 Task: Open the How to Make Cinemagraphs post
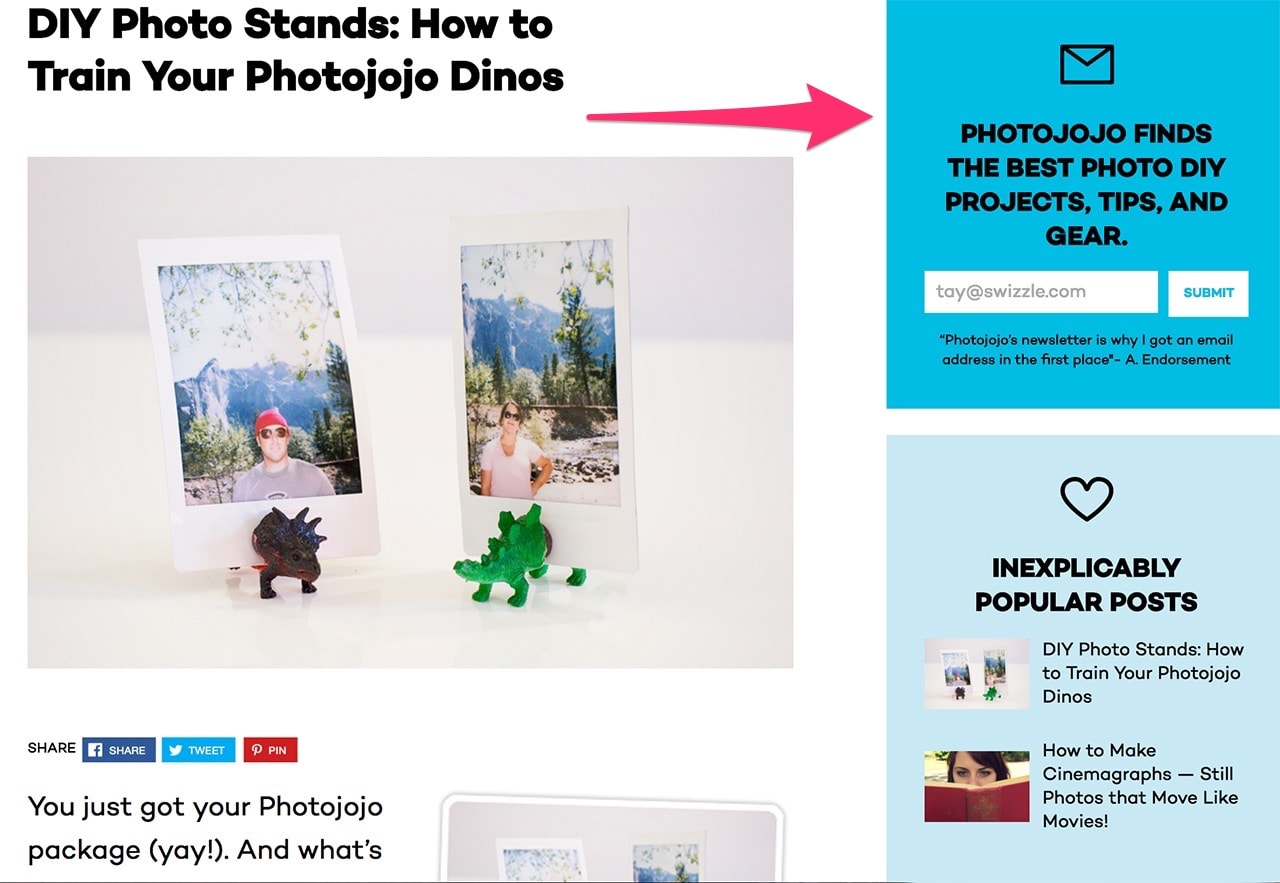coord(1140,785)
